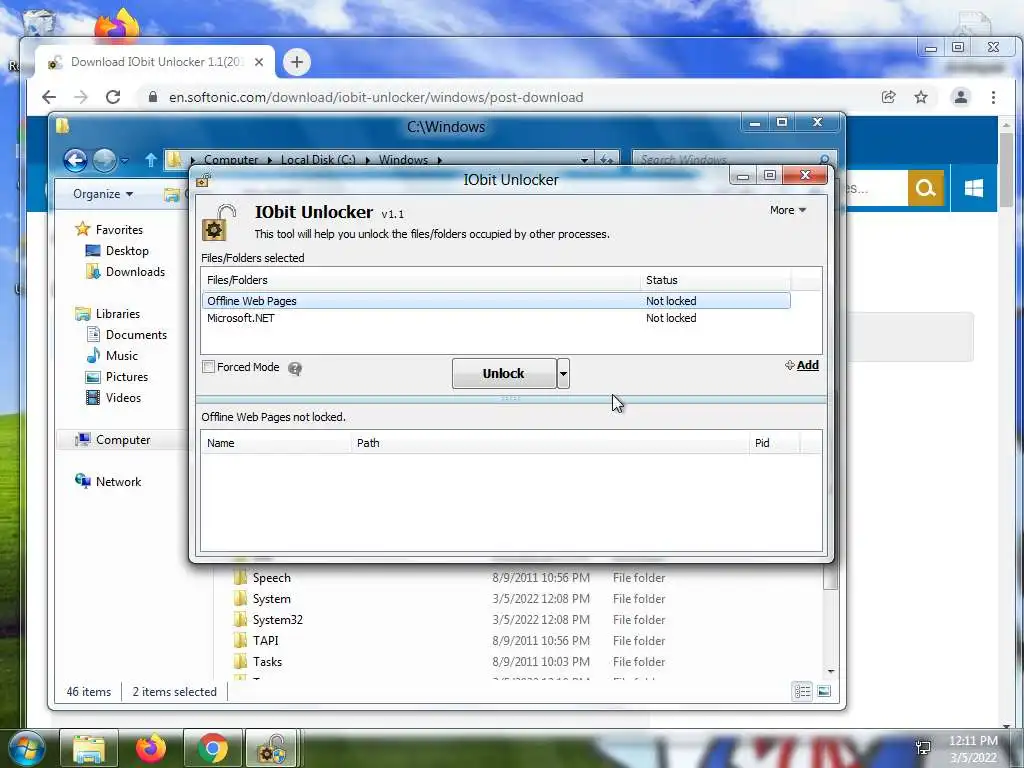1024x768 pixels.
Task: Click IObit Unlocker title bar icon
Action: point(203,180)
